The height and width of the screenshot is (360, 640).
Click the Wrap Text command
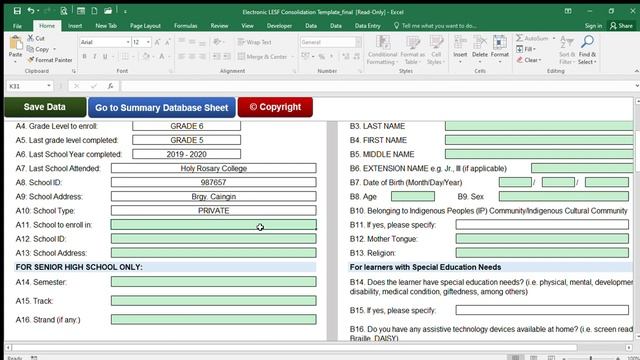(x=254, y=42)
